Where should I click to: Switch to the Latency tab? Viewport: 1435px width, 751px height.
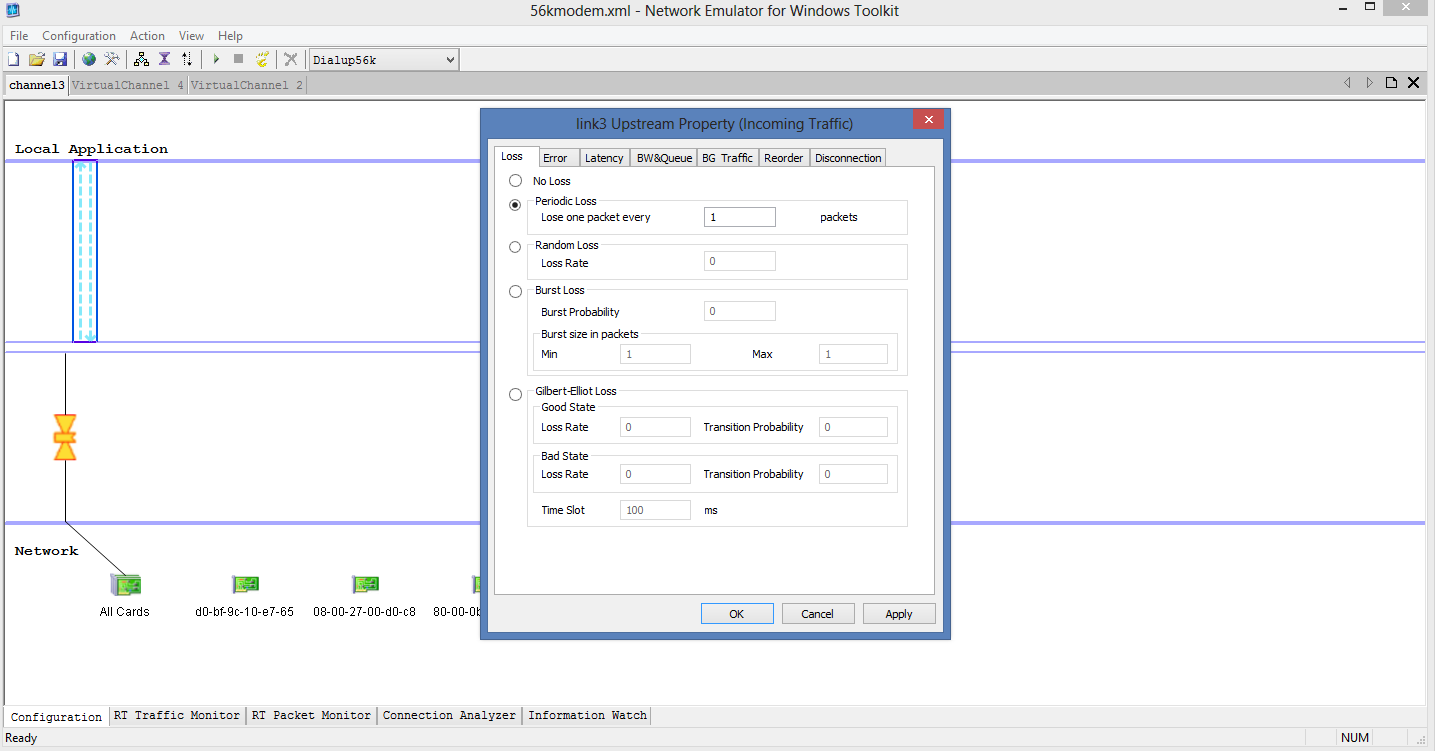tap(604, 157)
